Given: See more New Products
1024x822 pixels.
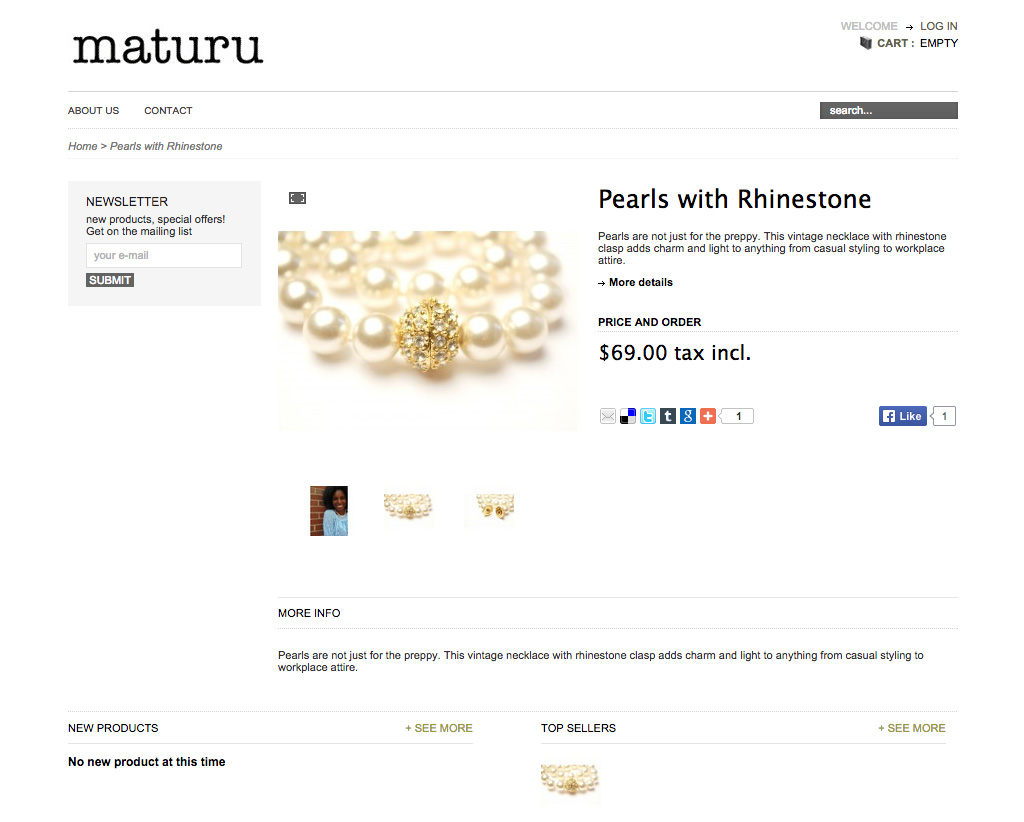Looking at the screenshot, I should pyautogui.click(x=438, y=729).
